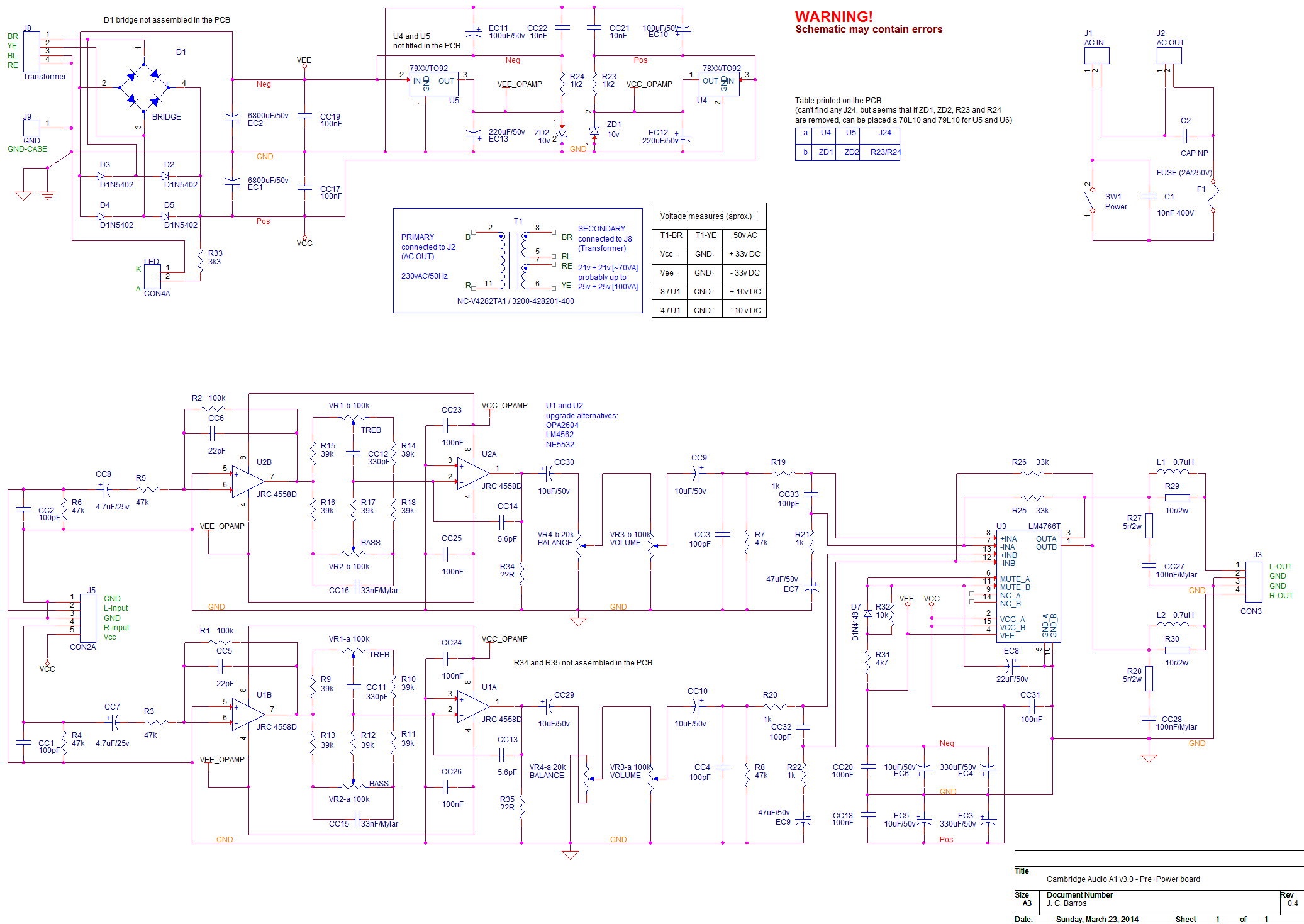This screenshot has width=1304, height=924.
Task: Click the ZD1 zener diode symbol
Action: (594, 131)
